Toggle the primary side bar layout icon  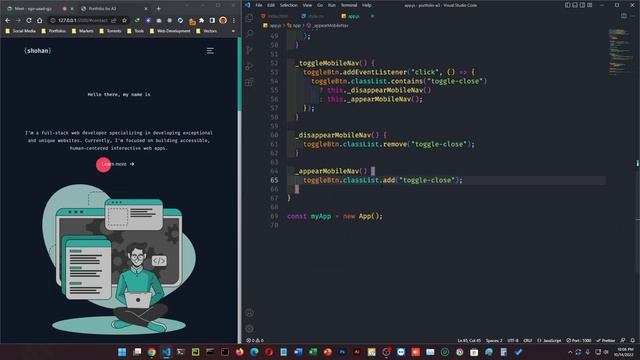click(x=567, y=5)
